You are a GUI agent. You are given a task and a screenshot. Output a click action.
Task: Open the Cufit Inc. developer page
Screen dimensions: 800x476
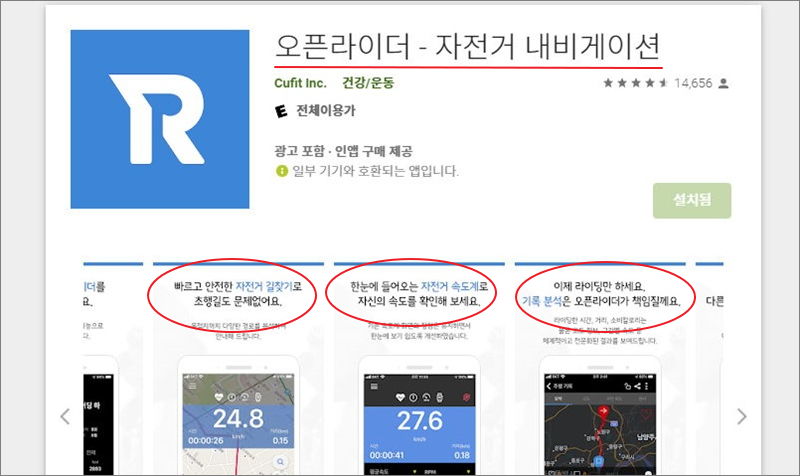tap(300, 83)
